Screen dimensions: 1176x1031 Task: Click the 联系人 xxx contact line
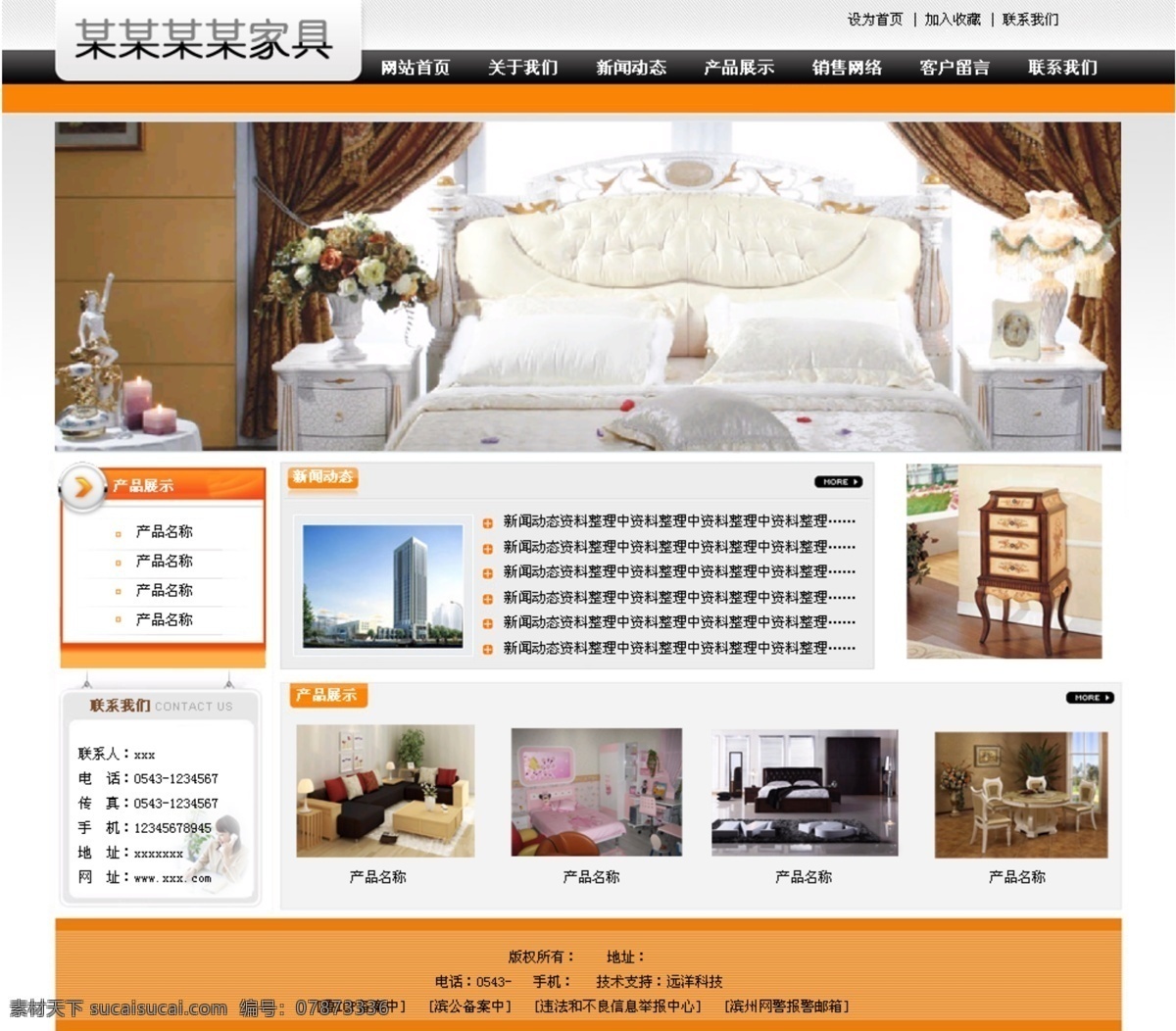pos(117,755)
